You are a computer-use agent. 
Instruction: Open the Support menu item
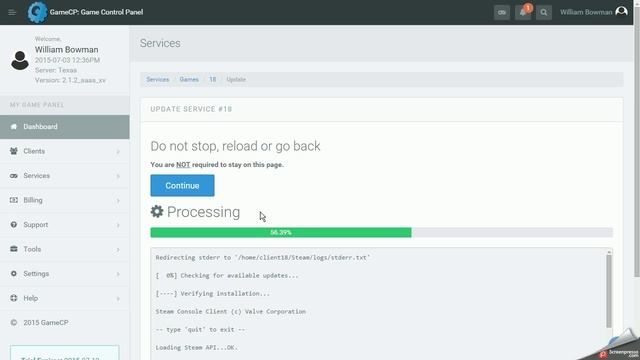pyautogui.click(x=64, y=224)
